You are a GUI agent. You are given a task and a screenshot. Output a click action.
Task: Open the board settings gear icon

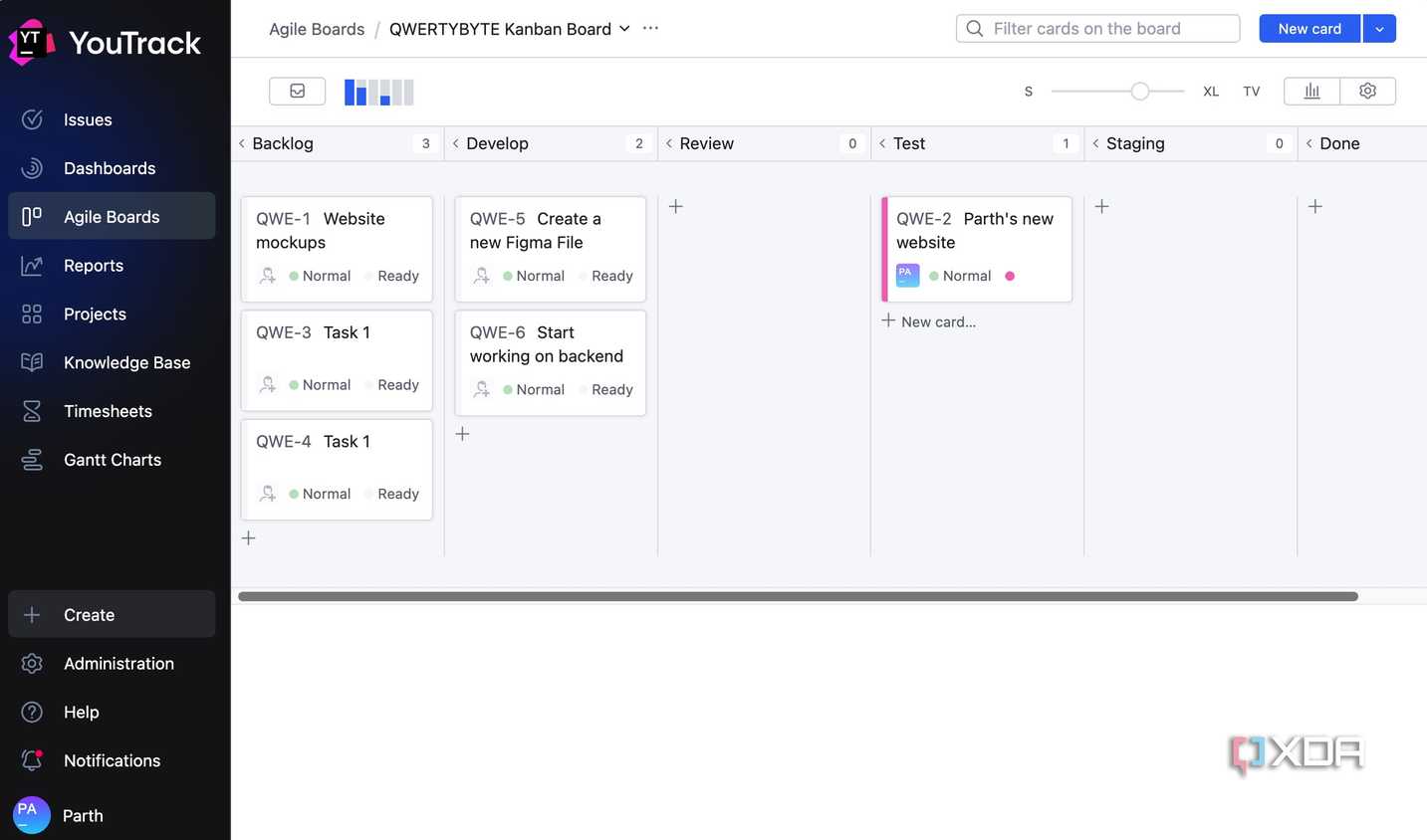pos(1367,91)
